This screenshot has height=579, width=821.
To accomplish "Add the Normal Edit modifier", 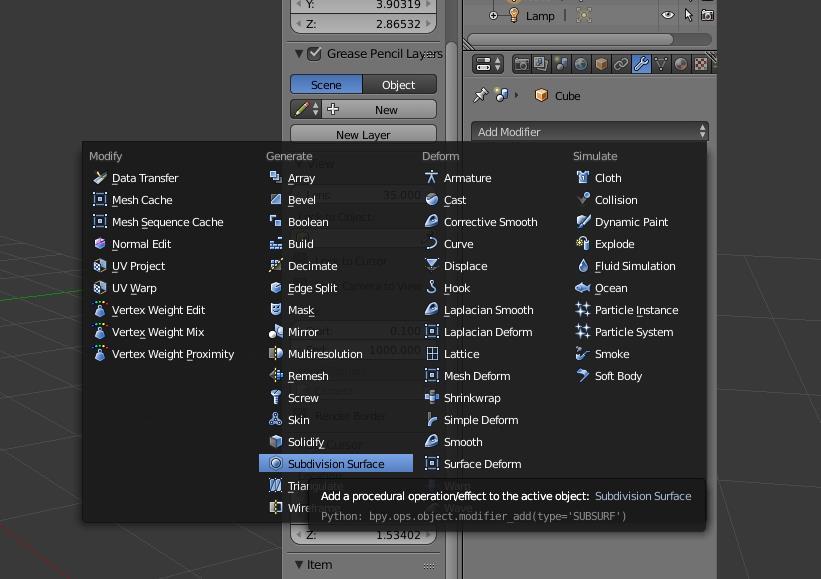I will pos(170,244).
